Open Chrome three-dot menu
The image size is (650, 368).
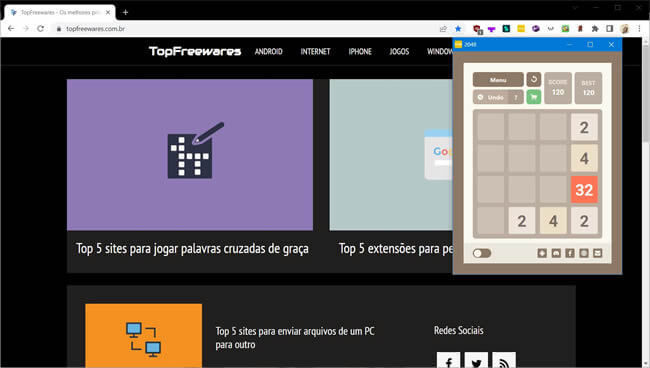pyautogui.click(x=639, y=29)
